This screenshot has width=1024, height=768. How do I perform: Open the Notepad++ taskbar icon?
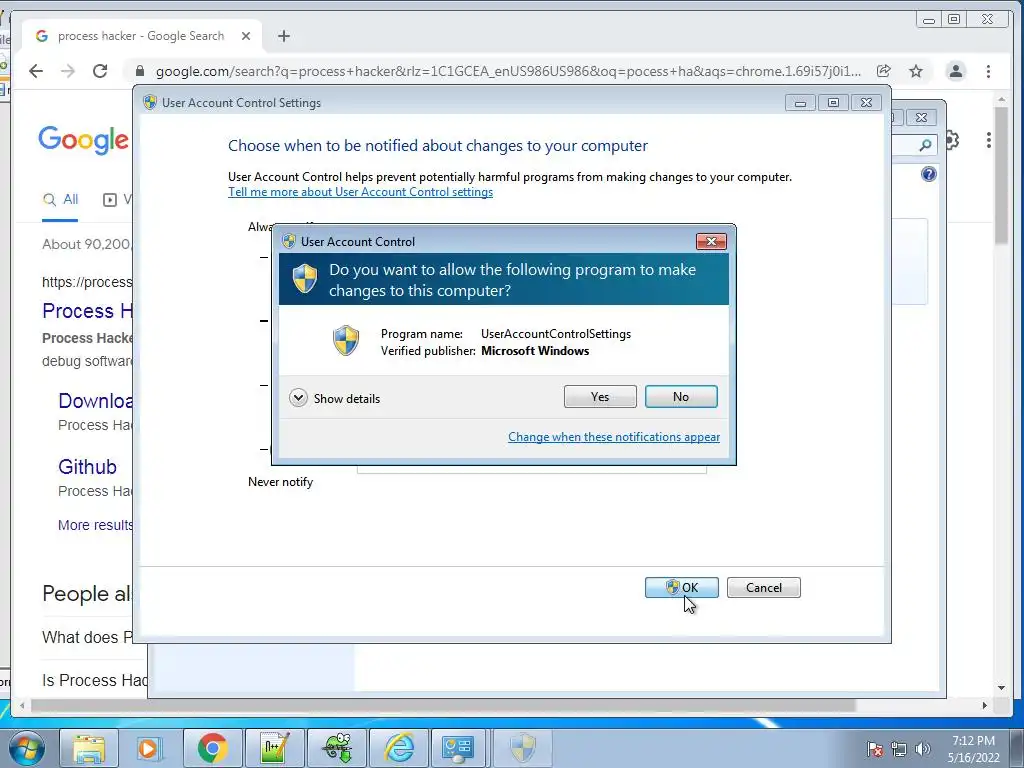(274, 748)
